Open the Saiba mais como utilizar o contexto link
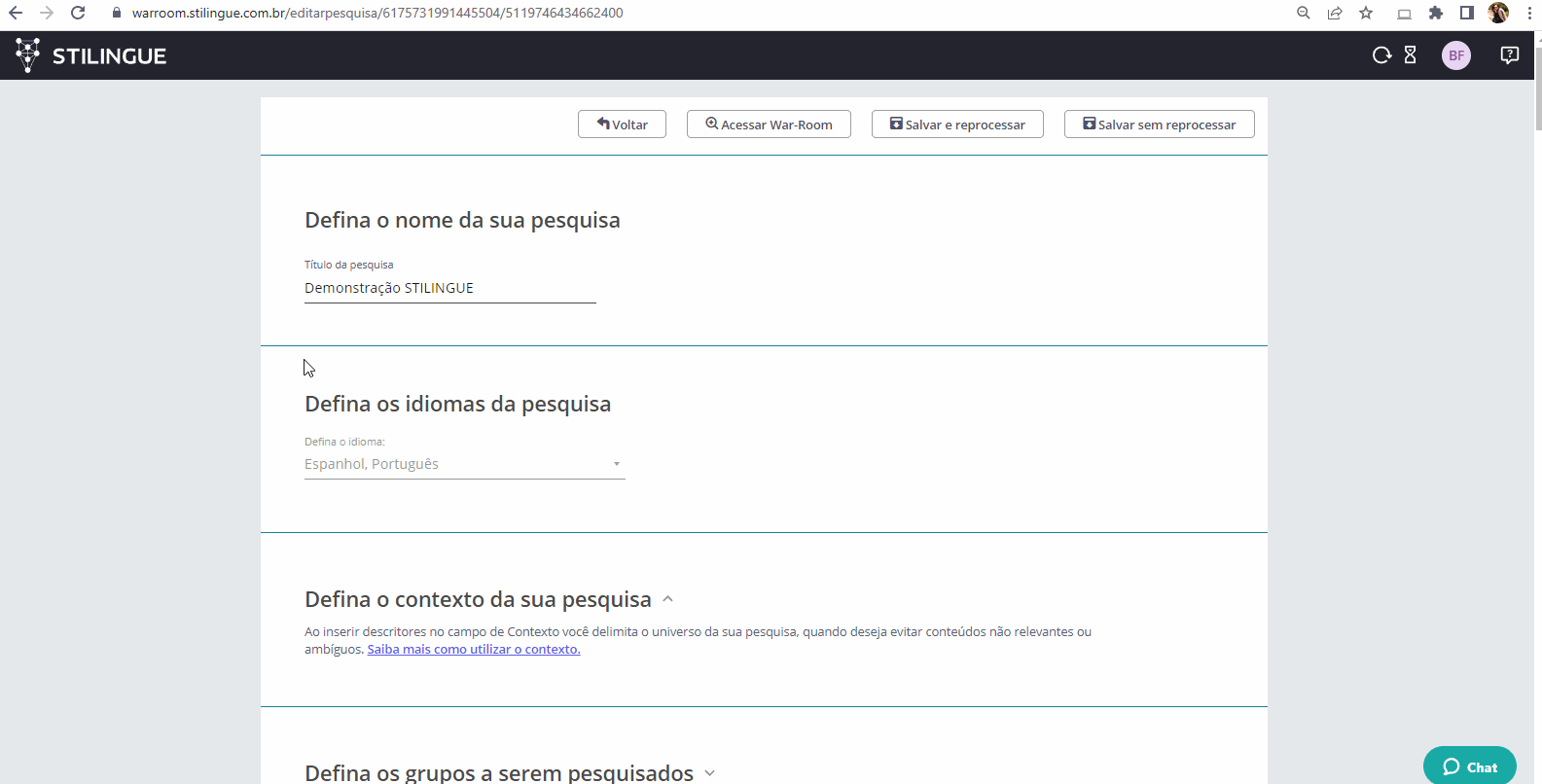The height and width of the screenshot is (784, 1542). click(x=473, y=650)
